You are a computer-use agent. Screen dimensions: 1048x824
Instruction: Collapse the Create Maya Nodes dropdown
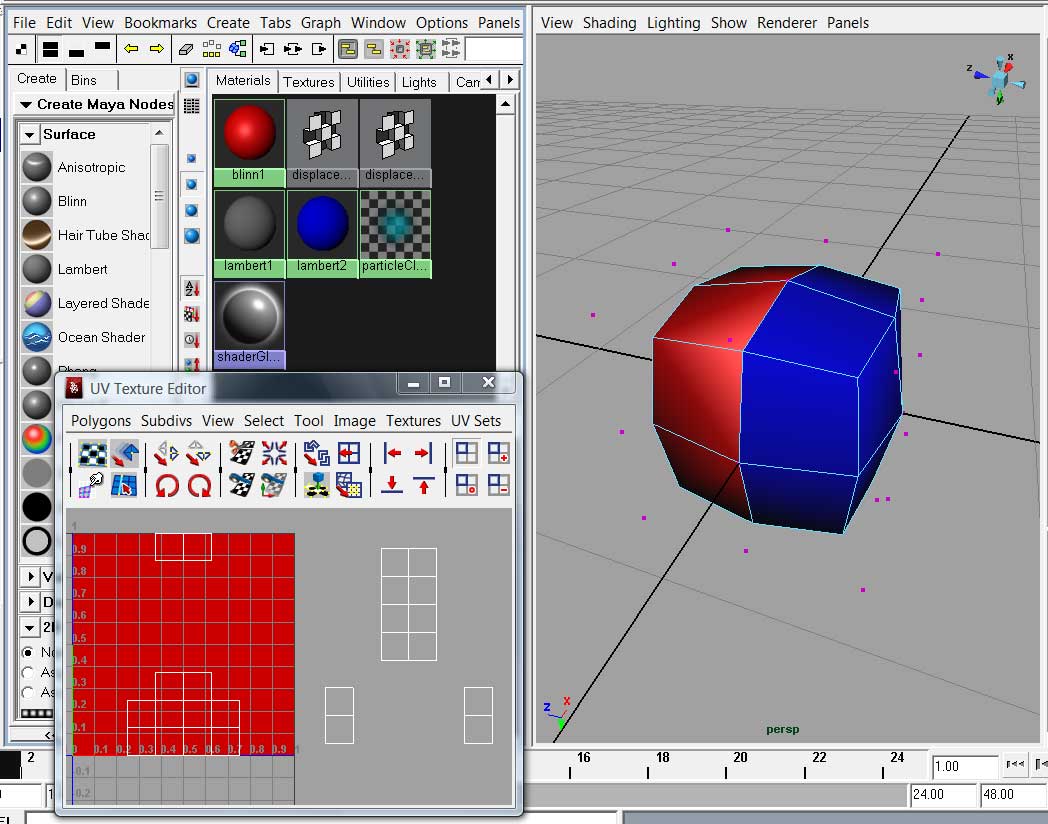25,104
